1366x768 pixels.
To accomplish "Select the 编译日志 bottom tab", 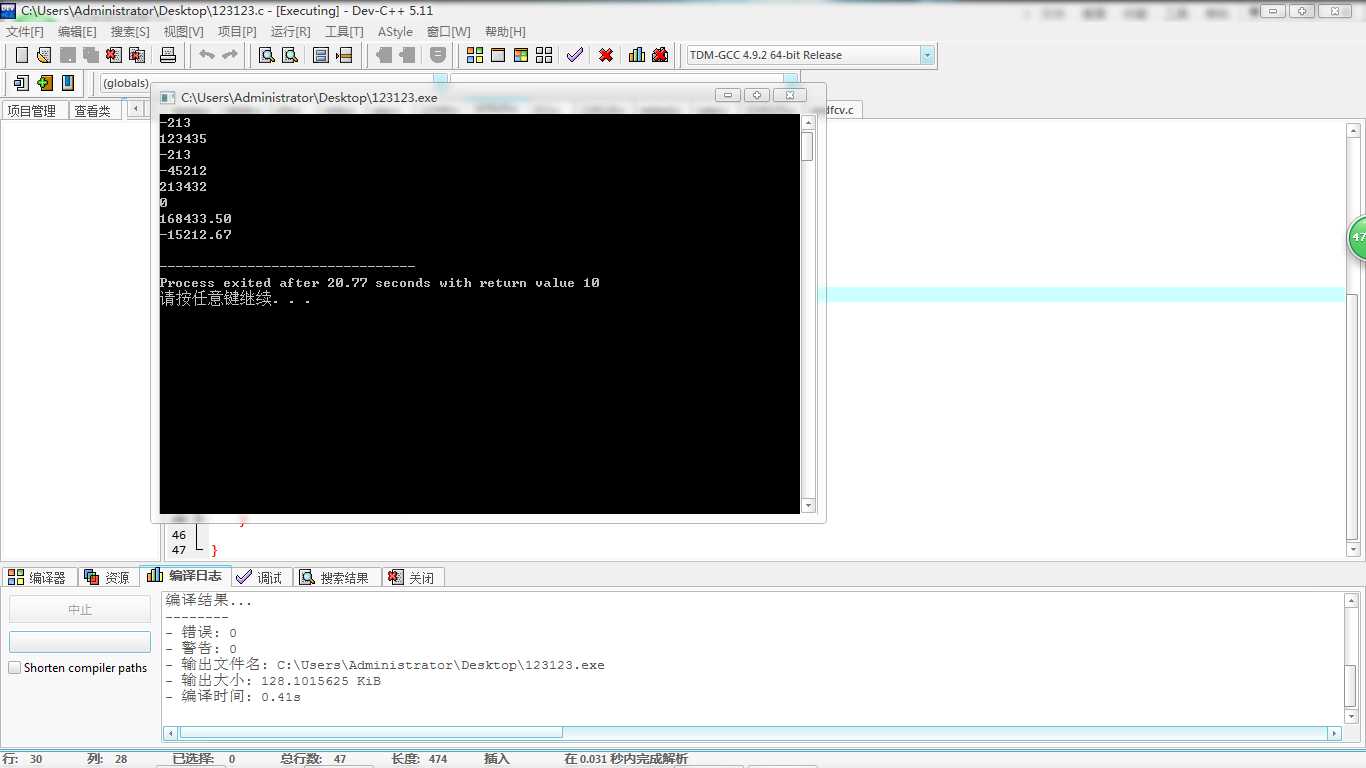I will [x=185, y=576].
